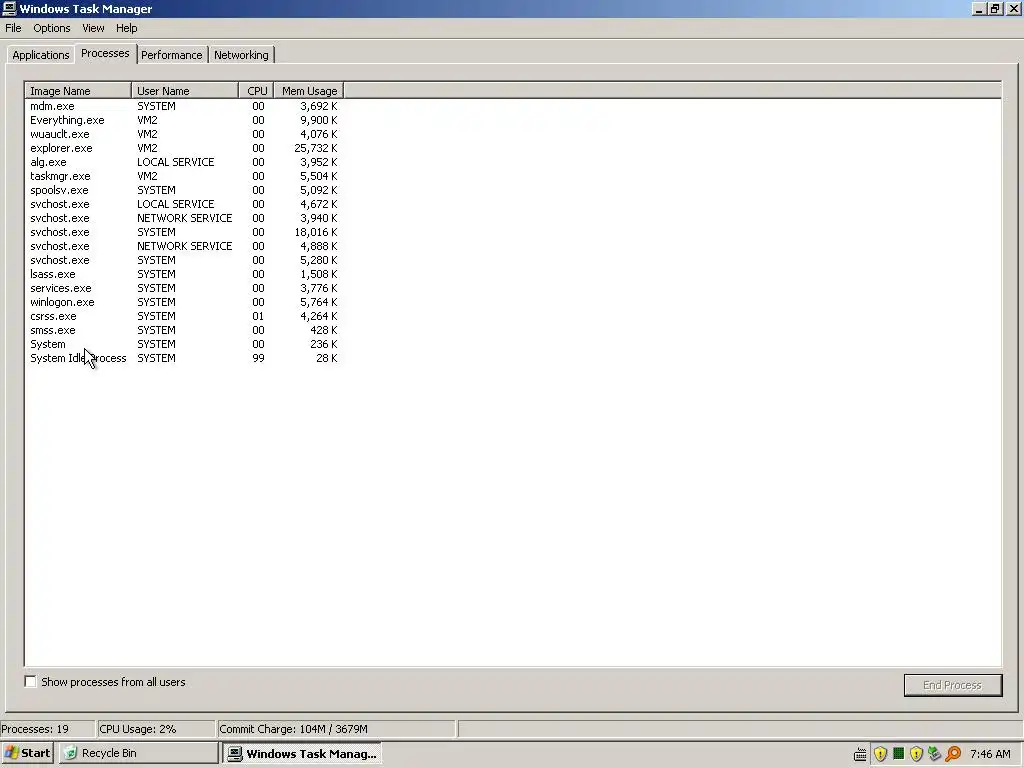Enable Show processes from all users
The image size is (1024, 768).
[x=31, y=682]
